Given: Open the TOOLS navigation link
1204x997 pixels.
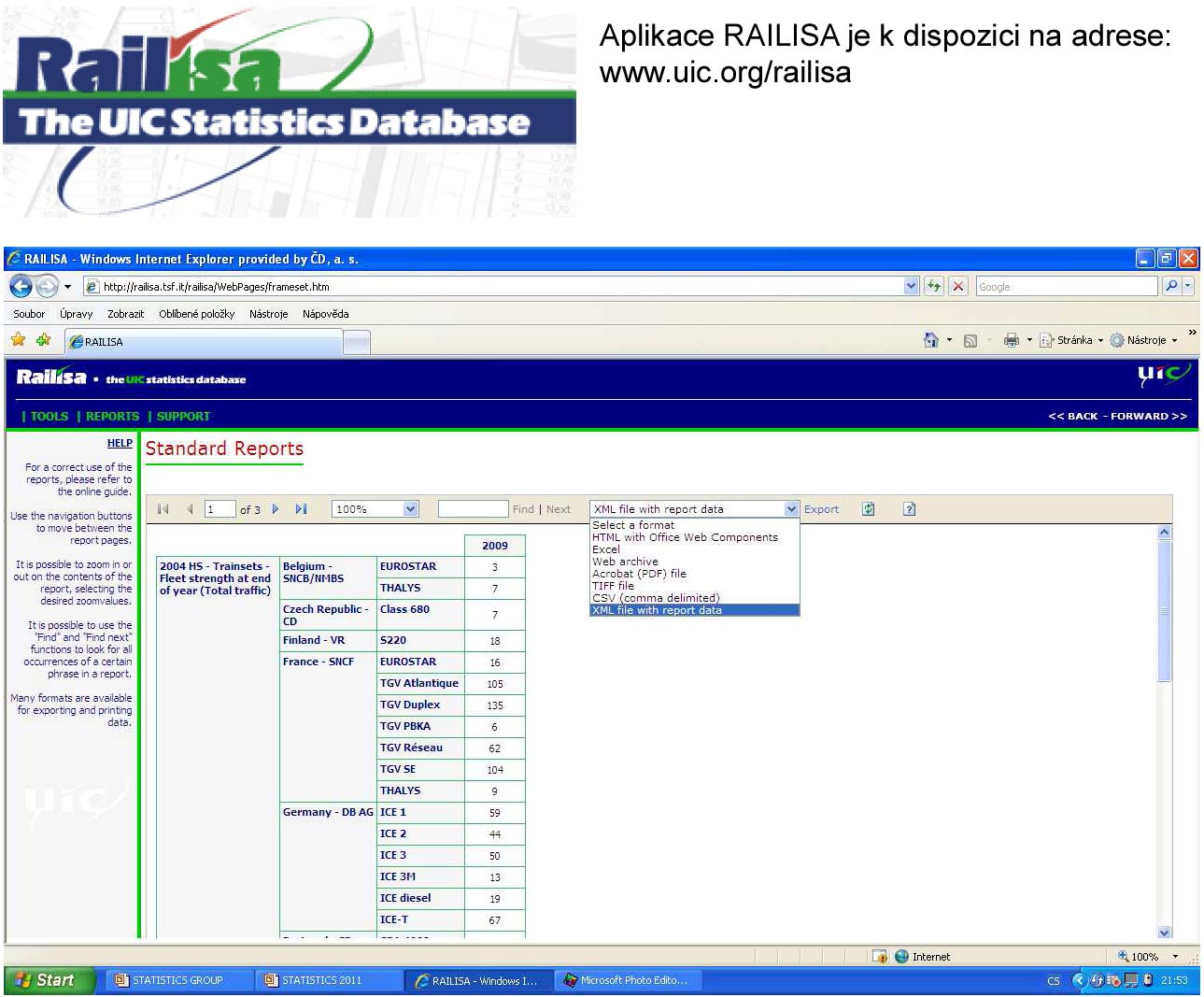Looking at the screenshot, I should coord(50,417).
